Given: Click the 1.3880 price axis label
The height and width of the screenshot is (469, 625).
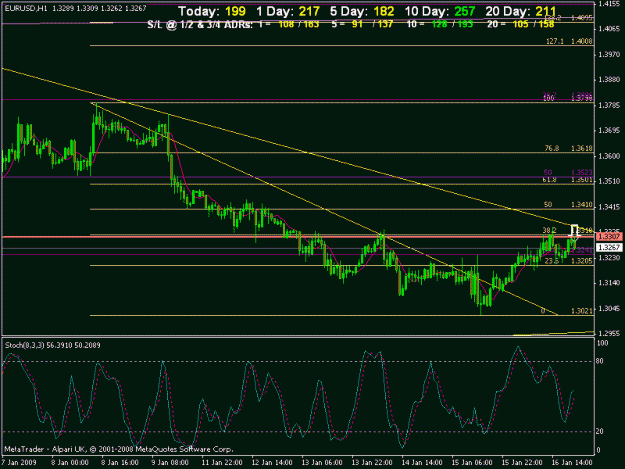Looking at the screenshot, I should 609,80.
